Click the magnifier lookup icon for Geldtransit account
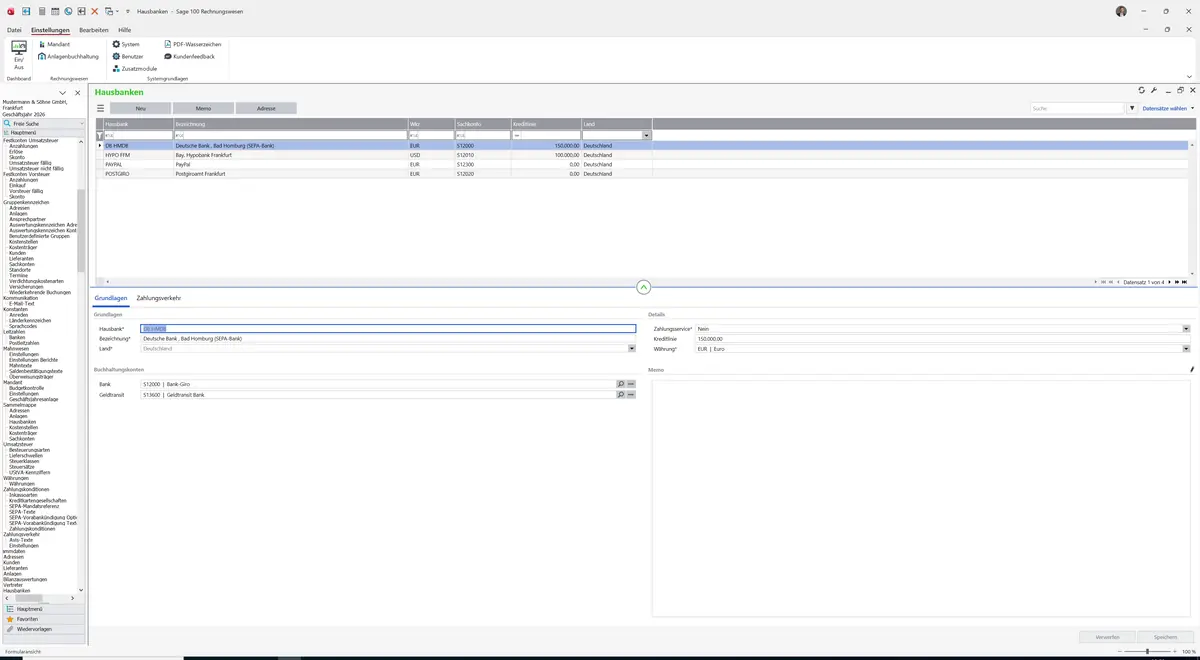The height and width of the screenshot is (660, 1200). click(x=621, y=395)
